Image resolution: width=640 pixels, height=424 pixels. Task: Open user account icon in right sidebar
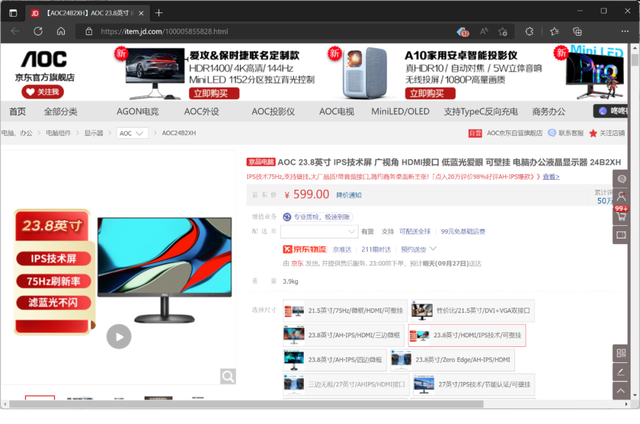(621, 196)
